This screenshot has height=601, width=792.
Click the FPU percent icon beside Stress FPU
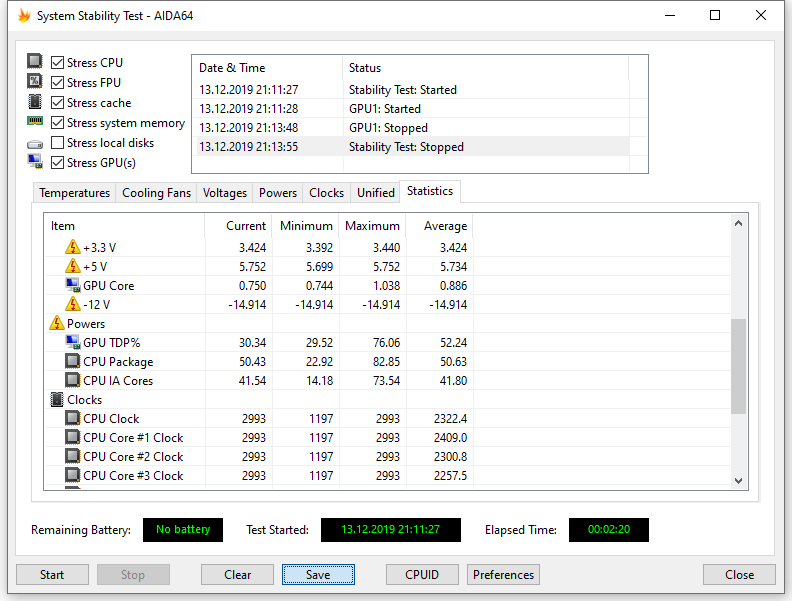(35, 81)
